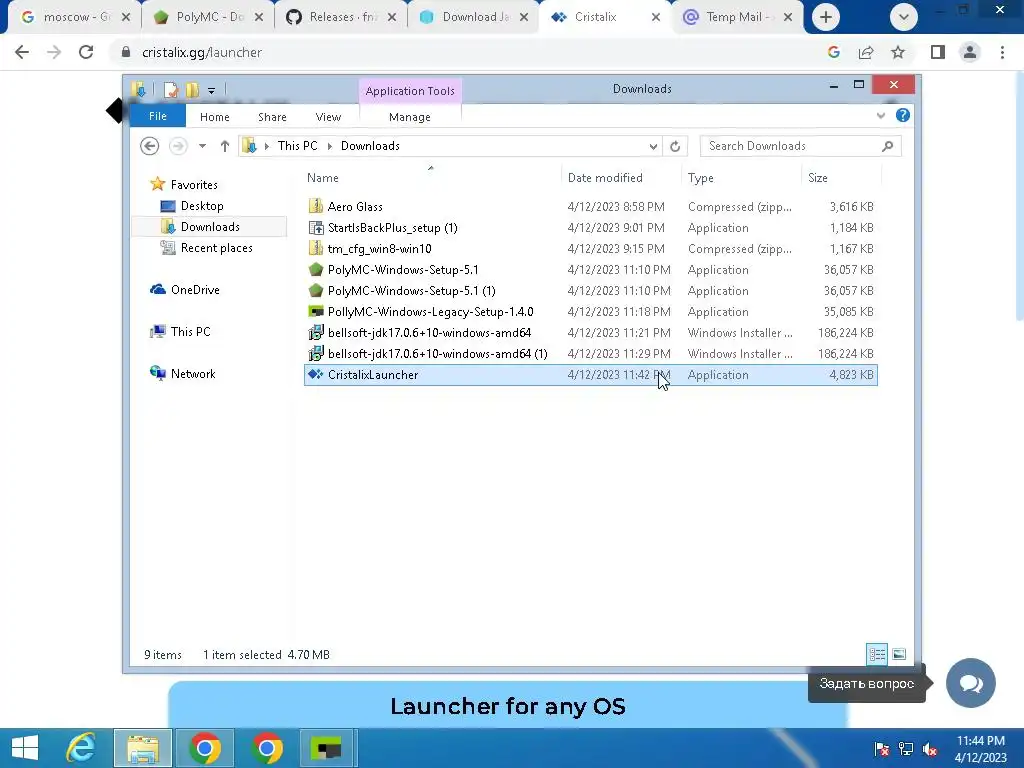Click the StartIsBackPlus_setup (1) file icon

[316, 228]
